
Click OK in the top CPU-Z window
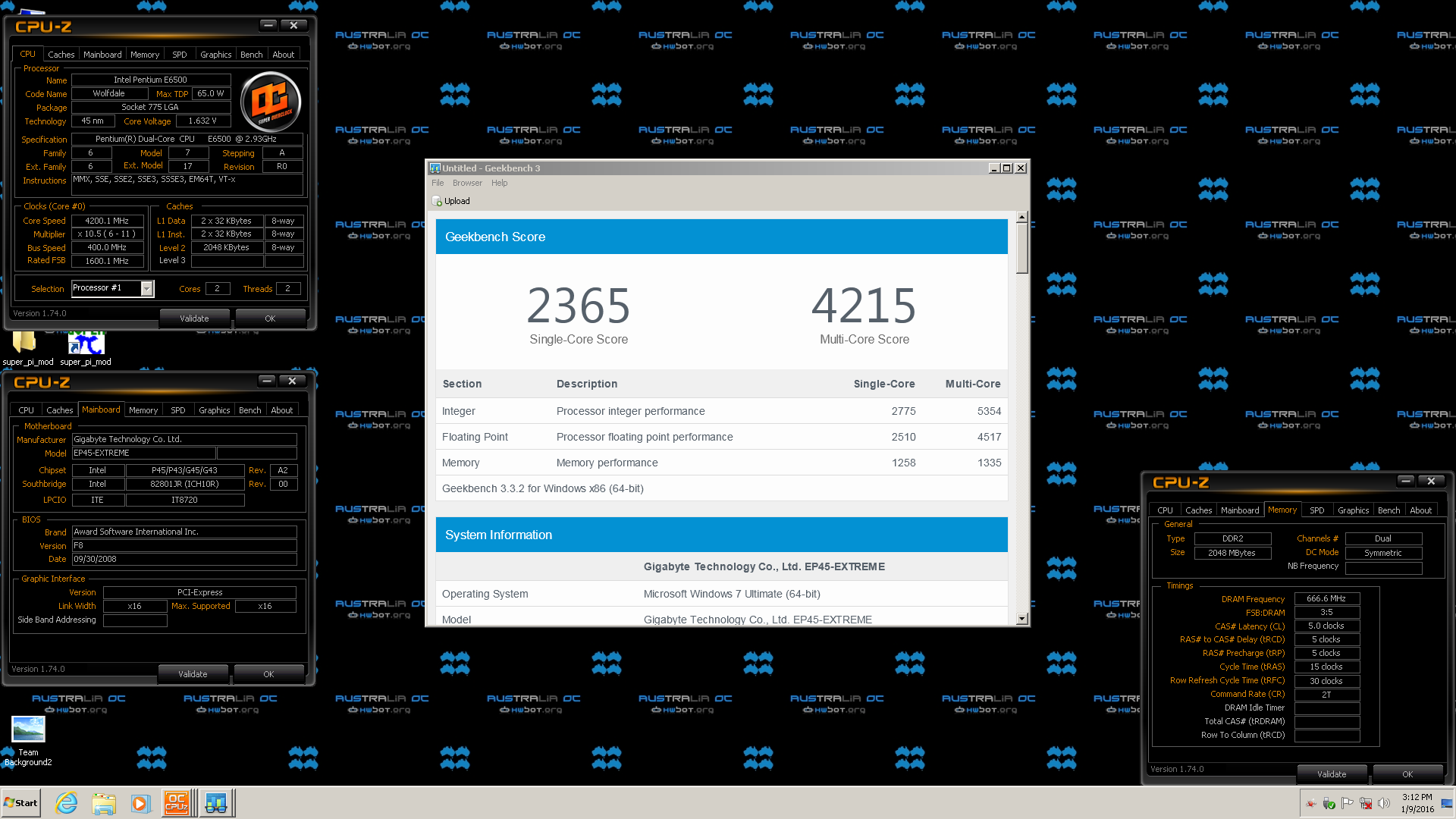[x=270, y=318]
